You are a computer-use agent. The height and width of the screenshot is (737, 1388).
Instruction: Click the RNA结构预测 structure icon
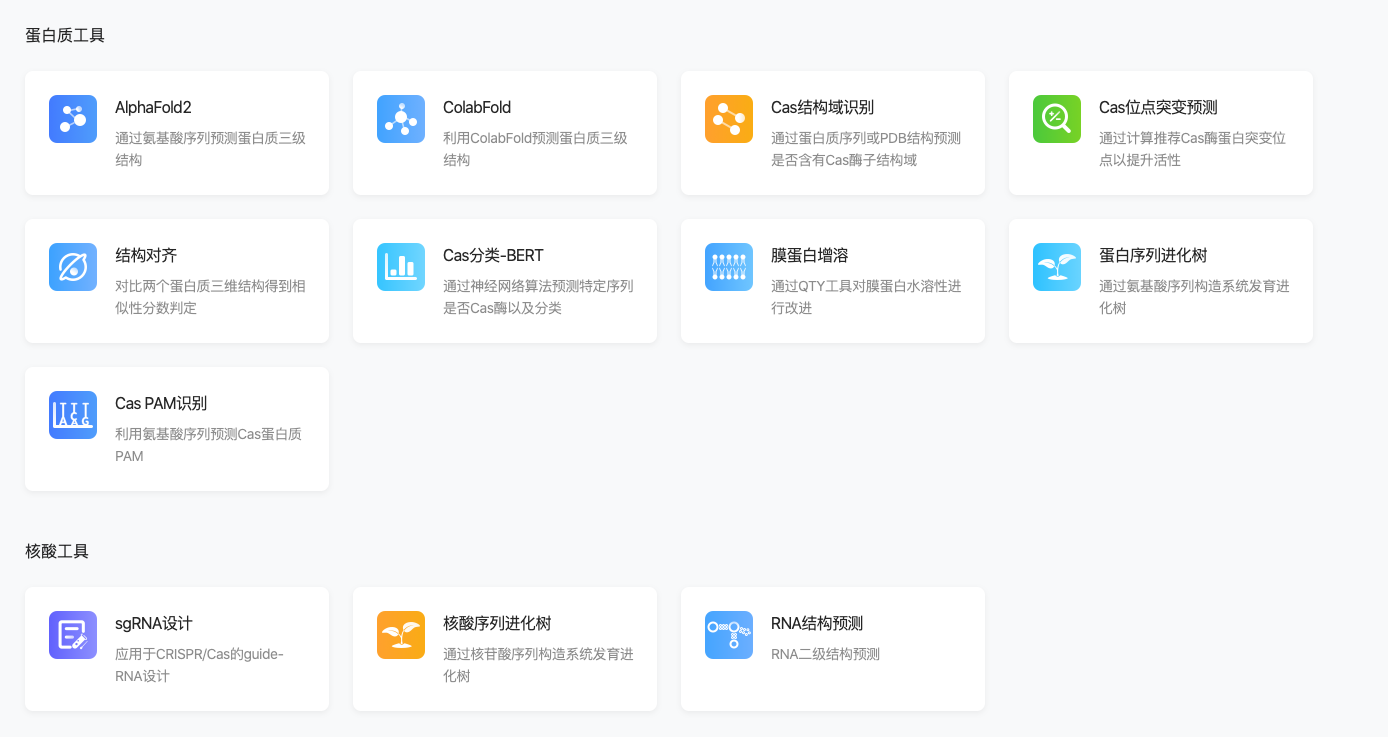click(729, 635)
